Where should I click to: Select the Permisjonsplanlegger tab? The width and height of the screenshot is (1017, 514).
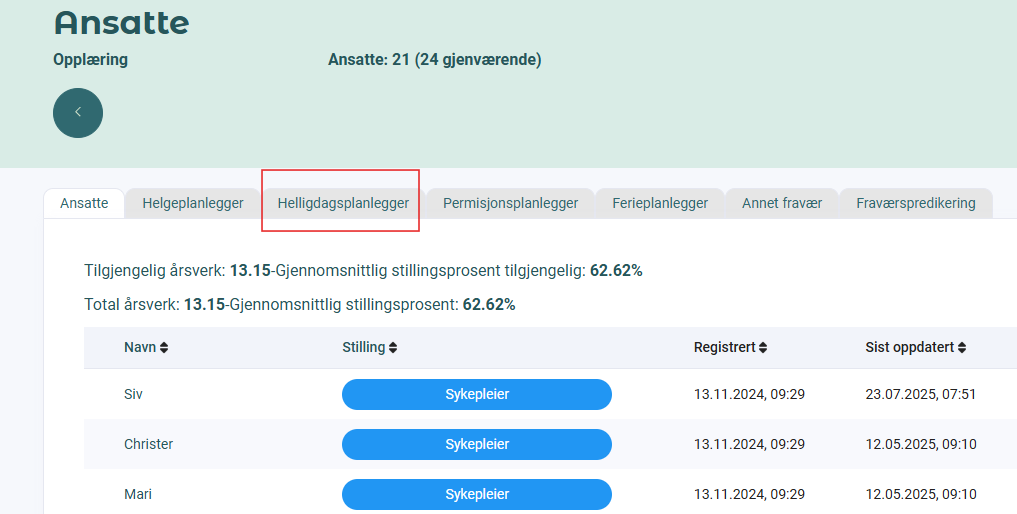click(x=510, y=203)
